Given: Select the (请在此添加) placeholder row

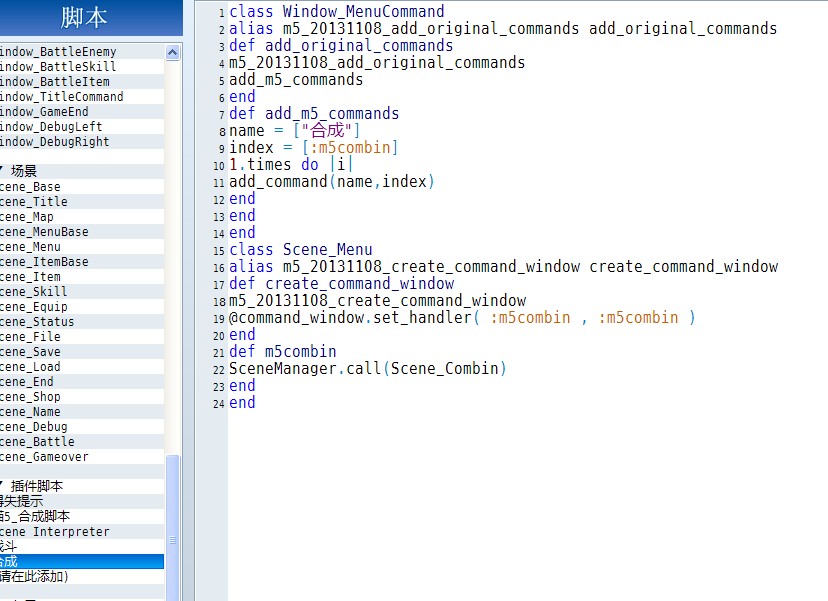Looking at the screenshot, I should click(x=82, y=577).
